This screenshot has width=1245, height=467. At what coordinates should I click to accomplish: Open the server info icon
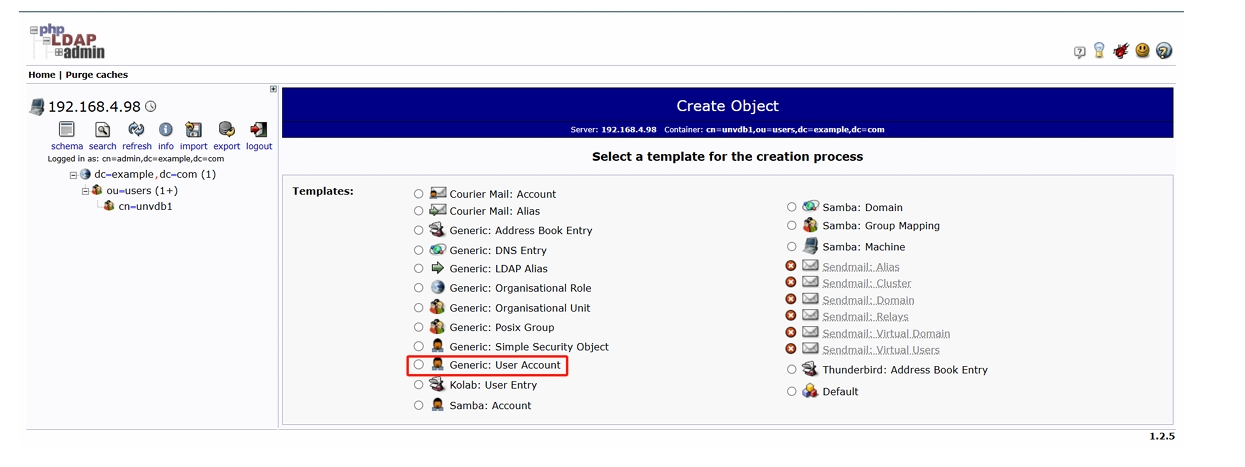tap(166, 130)
